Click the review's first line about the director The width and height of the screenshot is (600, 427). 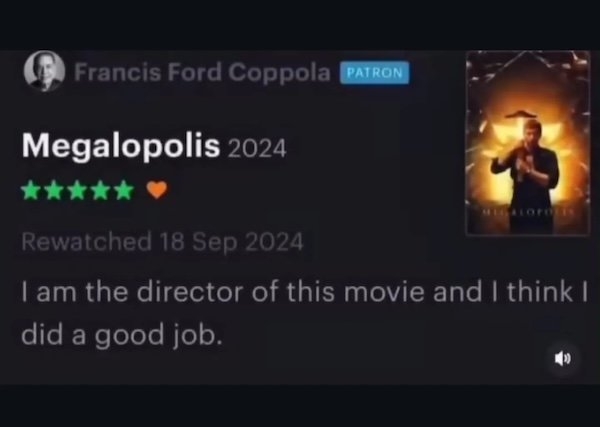[305, 292]
